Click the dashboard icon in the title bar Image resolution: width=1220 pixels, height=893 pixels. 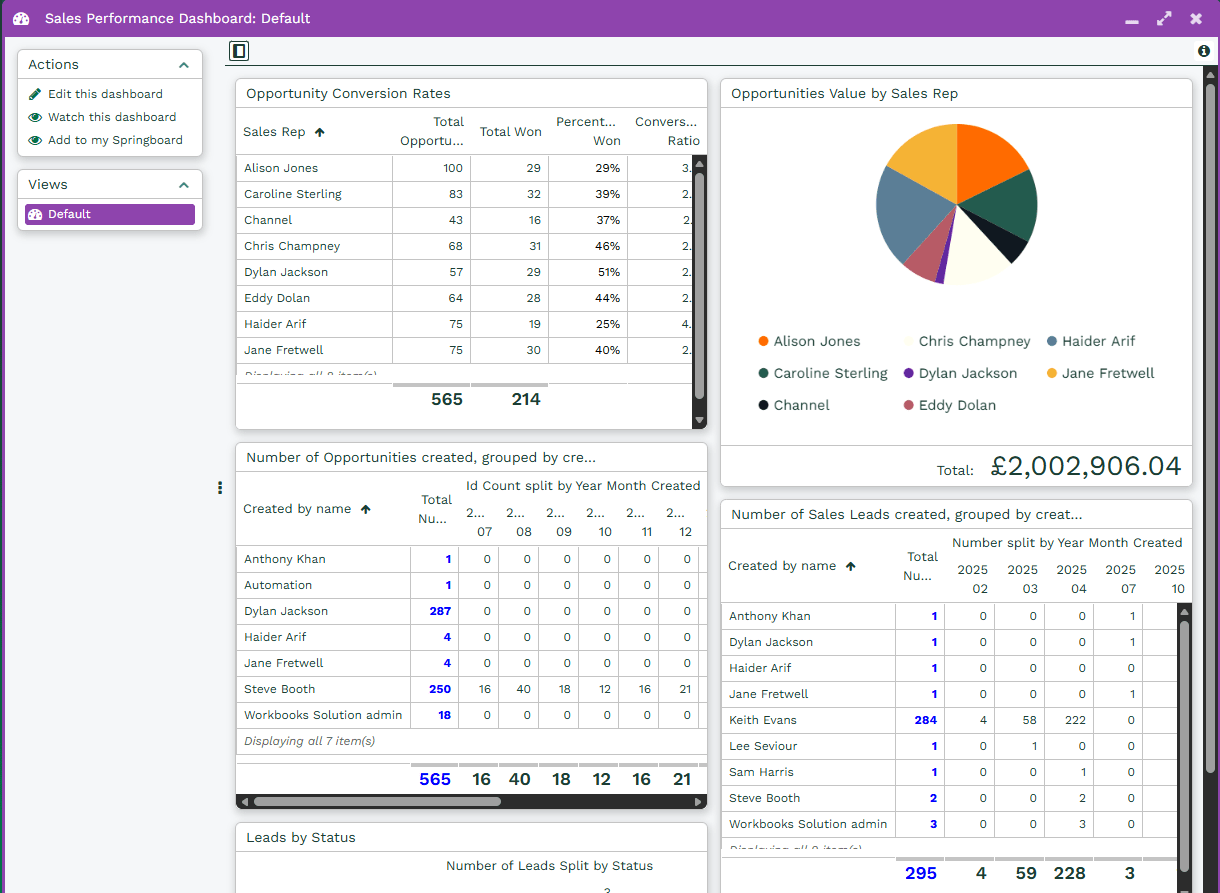tap(21, 18)
